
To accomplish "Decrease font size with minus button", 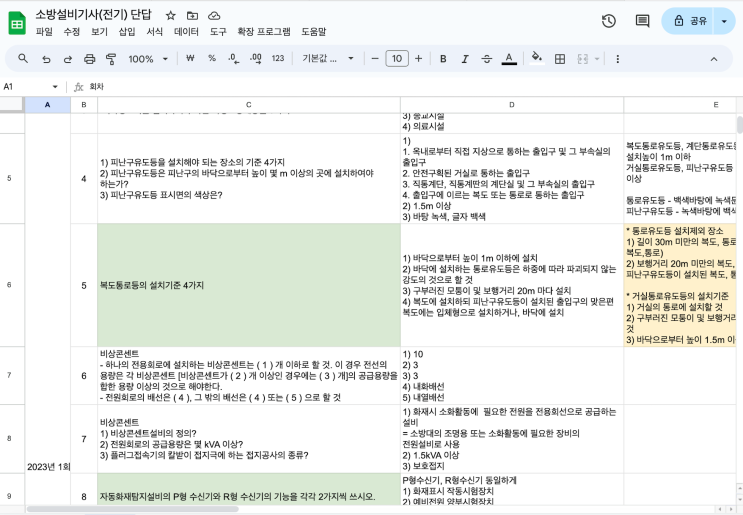I will tap(375, 59).
